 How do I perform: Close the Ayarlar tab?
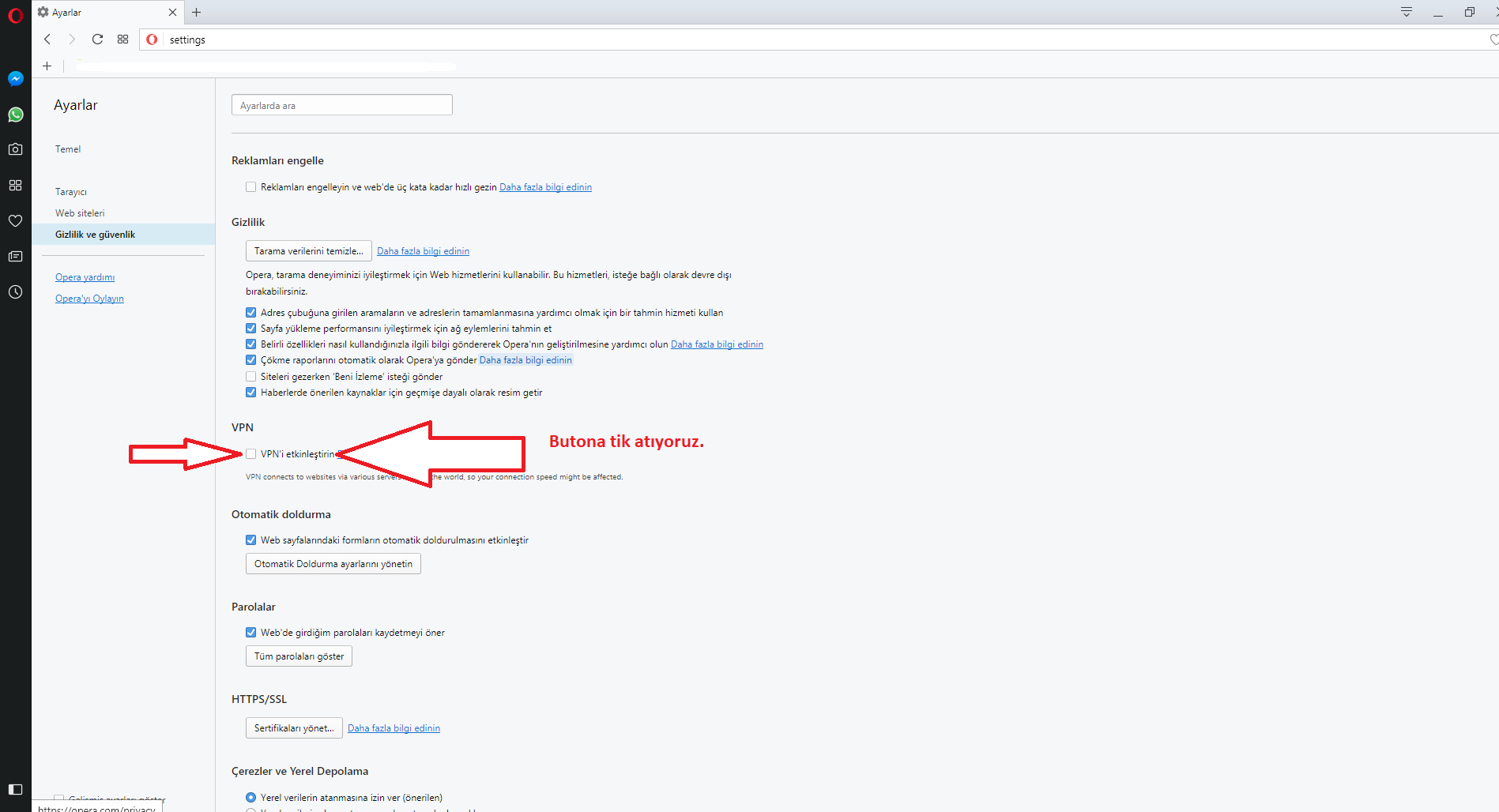point(172,12)
